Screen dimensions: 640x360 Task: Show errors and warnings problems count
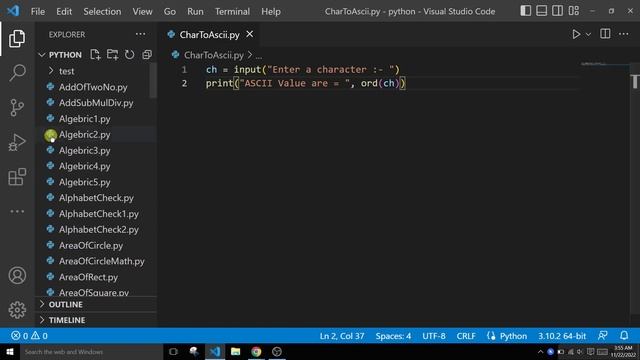click(x=29, y=336)
